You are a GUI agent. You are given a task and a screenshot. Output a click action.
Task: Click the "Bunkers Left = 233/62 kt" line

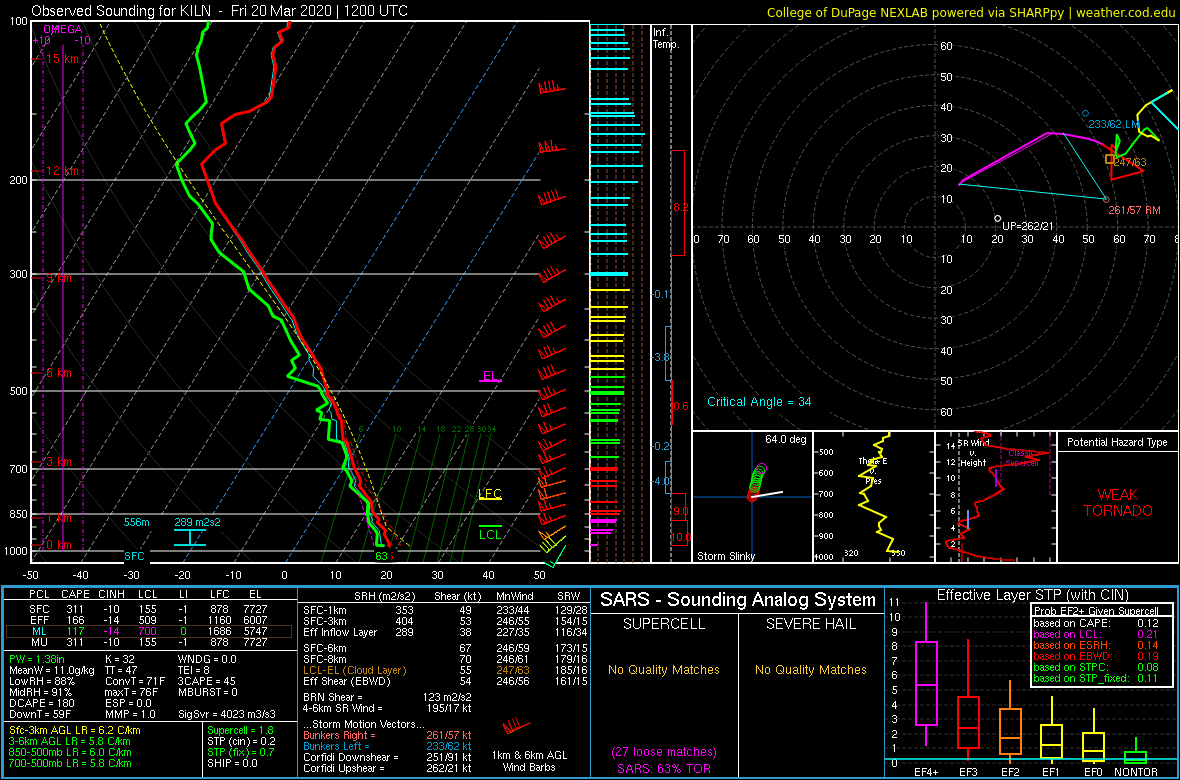(388, 747)
